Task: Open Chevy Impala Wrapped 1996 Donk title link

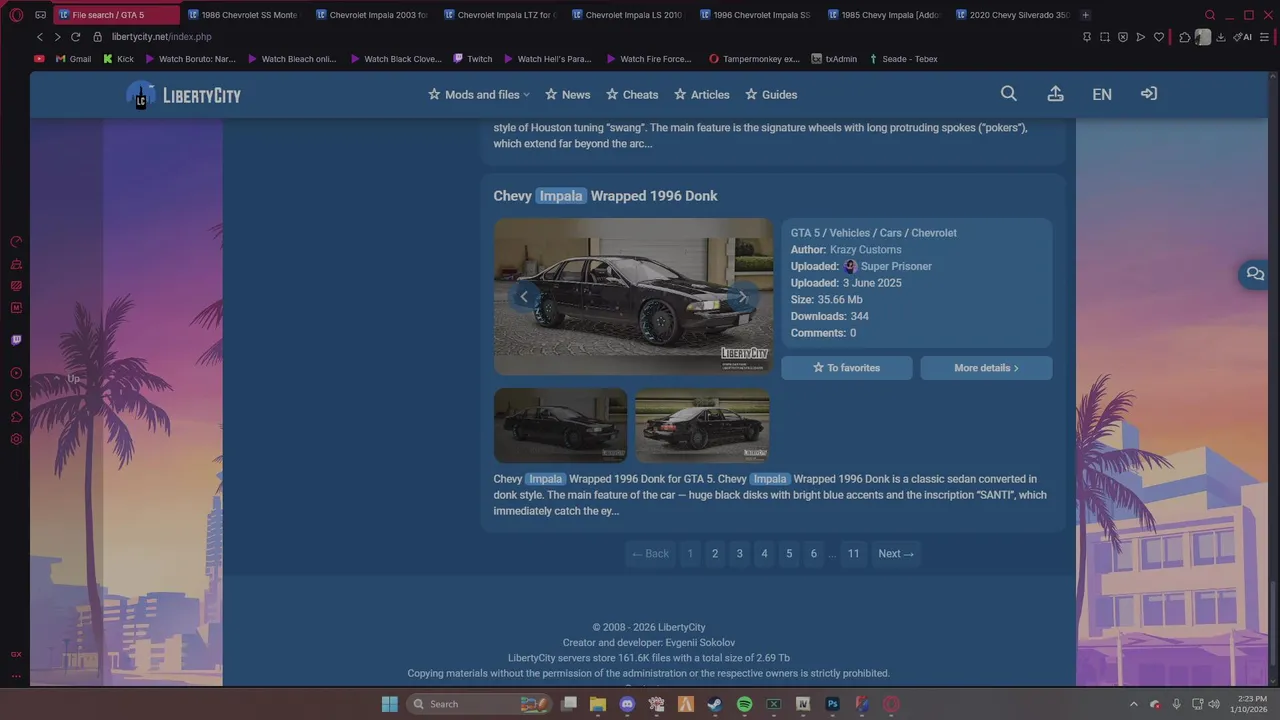Action: click(x=605, y=196)
